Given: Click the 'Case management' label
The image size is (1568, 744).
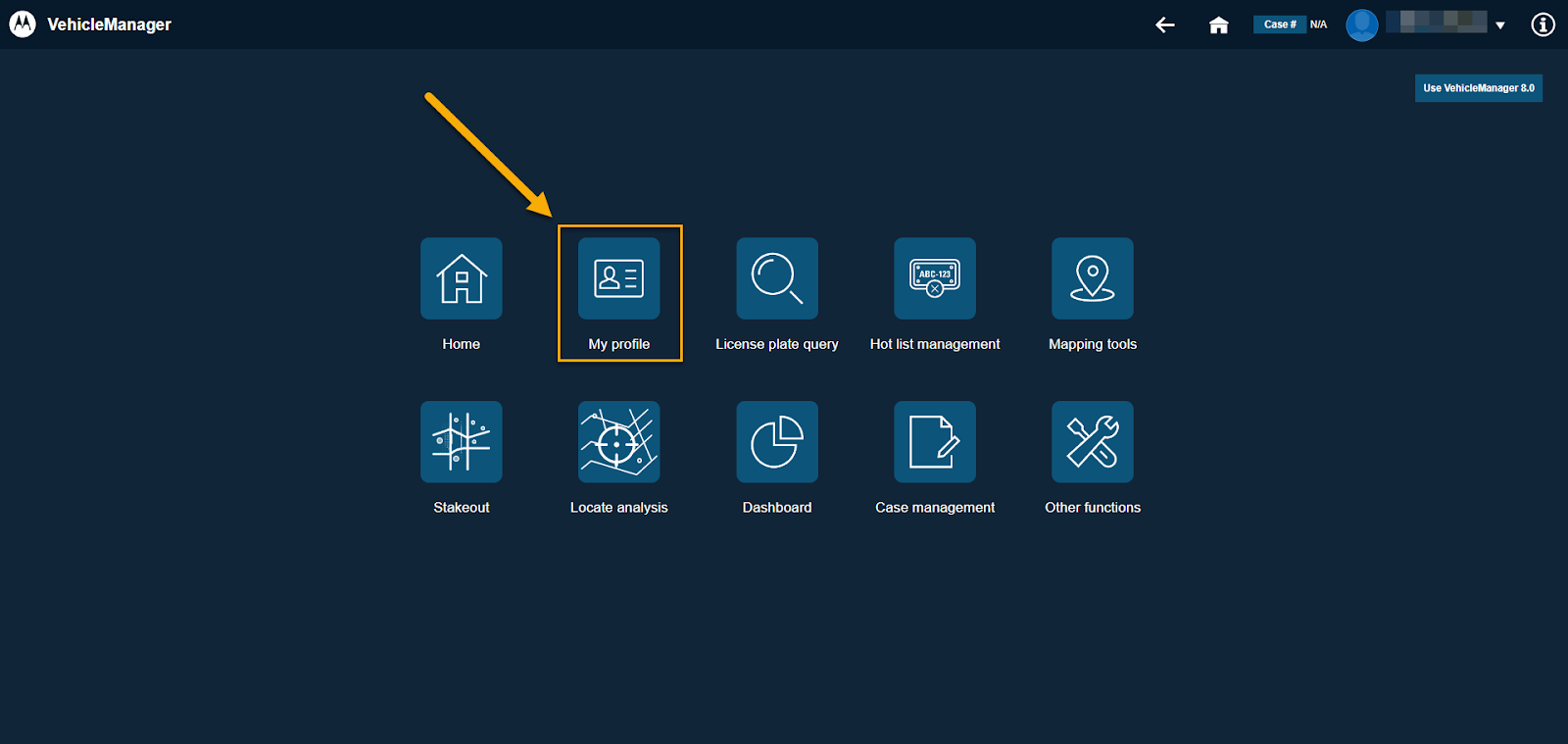Looking at the screenshot, I should click(x=935, y=508).
